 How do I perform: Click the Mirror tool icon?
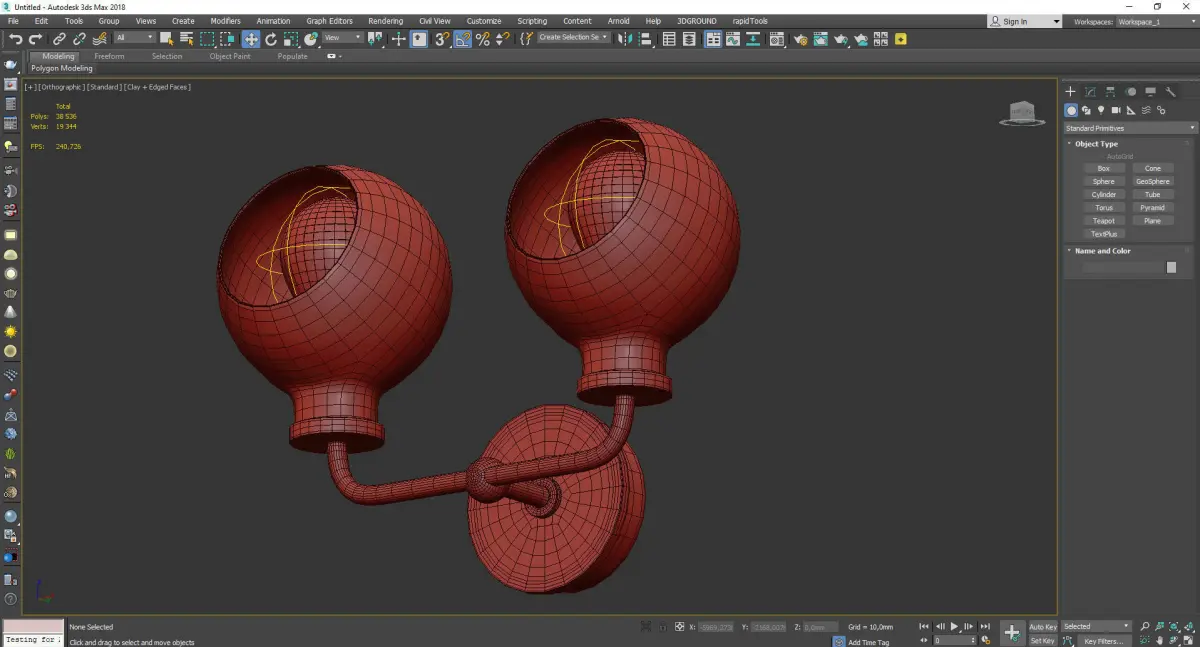(x=625, y=39)
